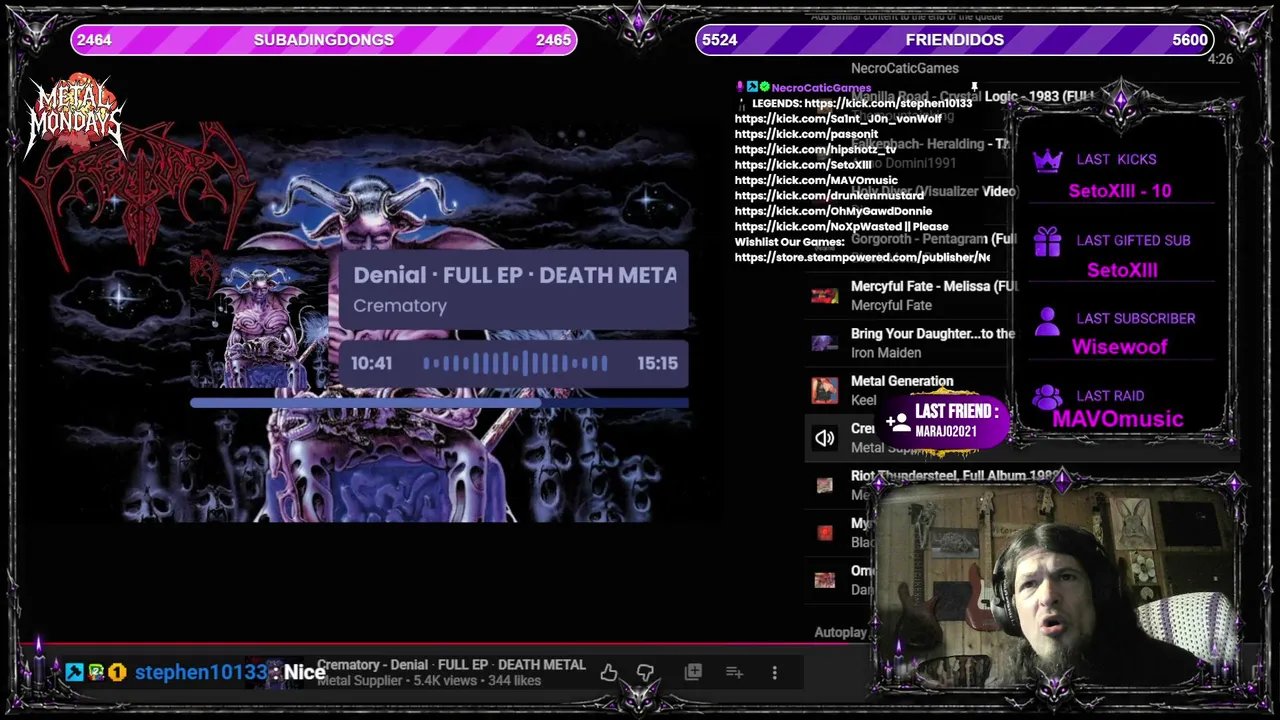Open the three-dot more options menu
1280x720 pixels.
774,673
